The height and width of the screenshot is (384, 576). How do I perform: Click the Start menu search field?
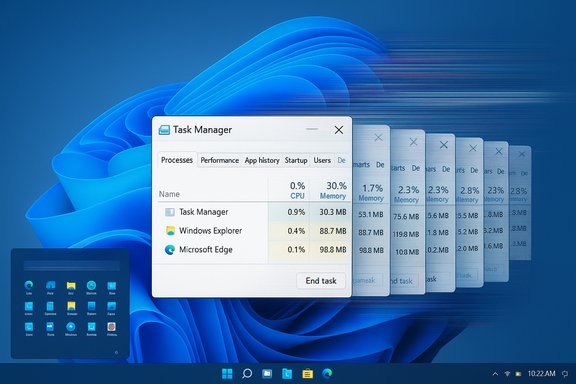point(72,265)
